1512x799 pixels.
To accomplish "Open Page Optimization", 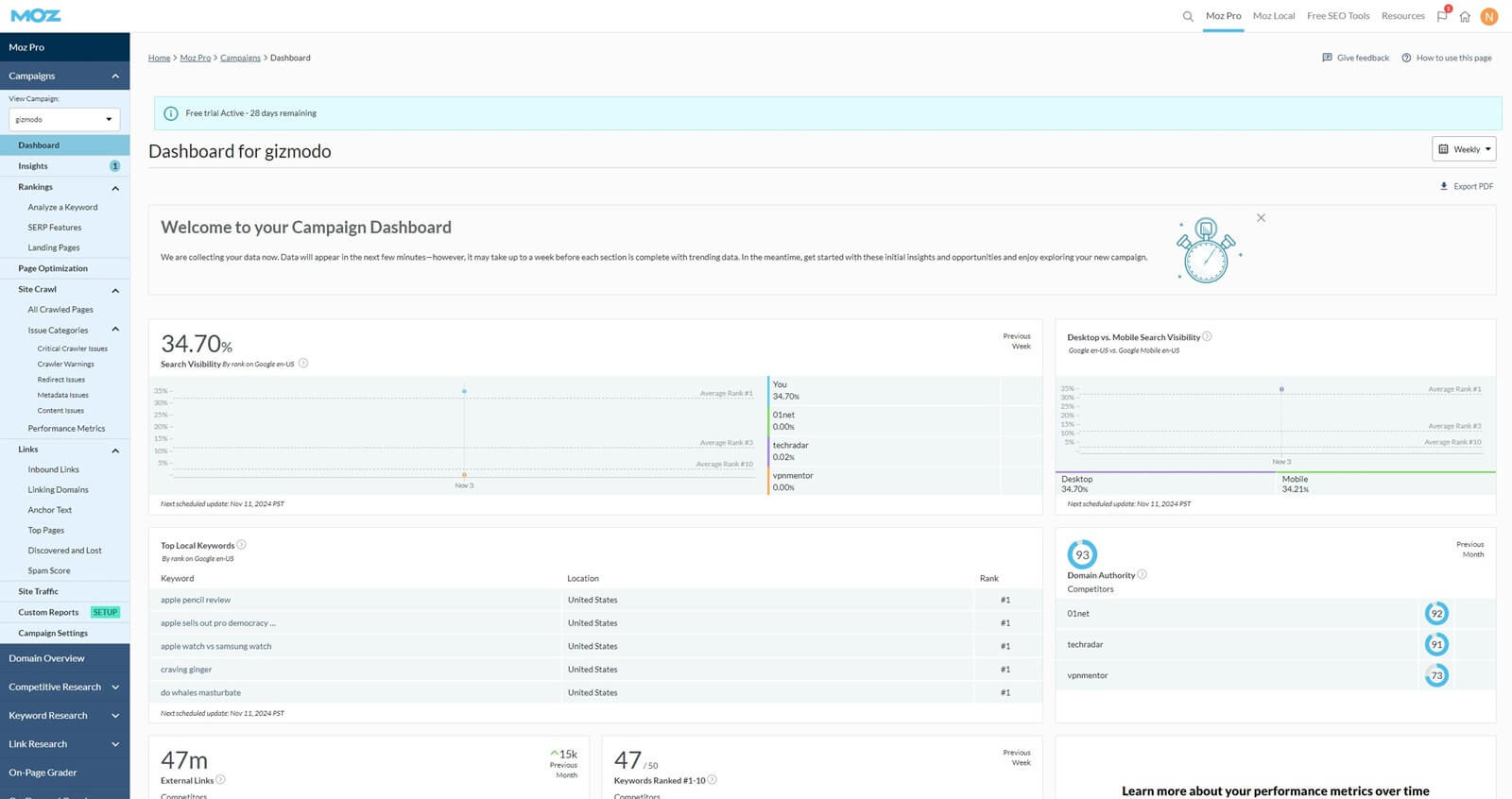I will (x=53, y=268).
